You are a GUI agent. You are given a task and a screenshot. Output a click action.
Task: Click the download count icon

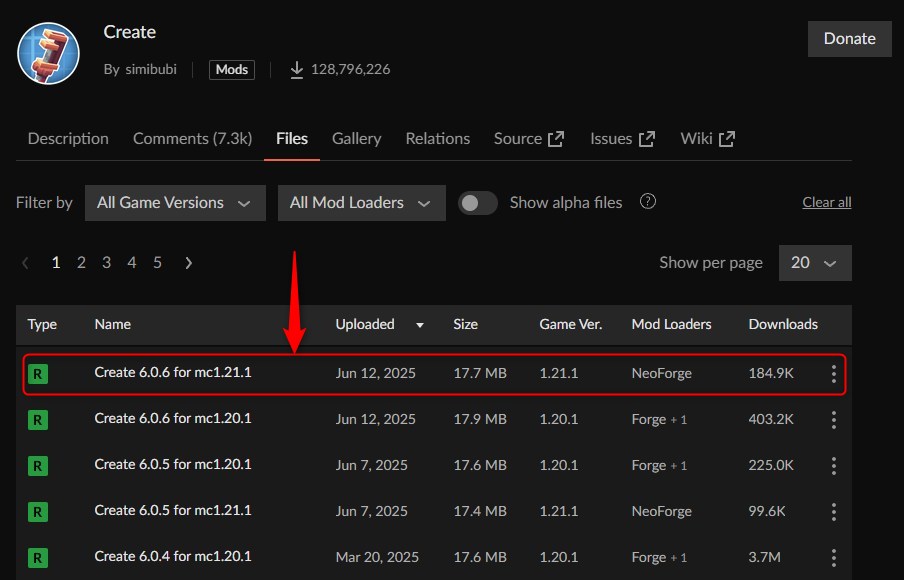click(x=297, y=70)
